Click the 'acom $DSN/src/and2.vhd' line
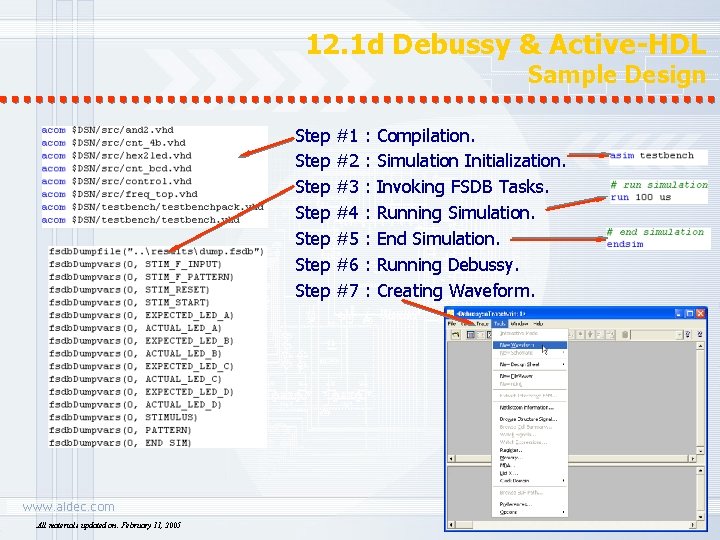The height and width of the screenshot is (540, 720). [x=107, y=130]
